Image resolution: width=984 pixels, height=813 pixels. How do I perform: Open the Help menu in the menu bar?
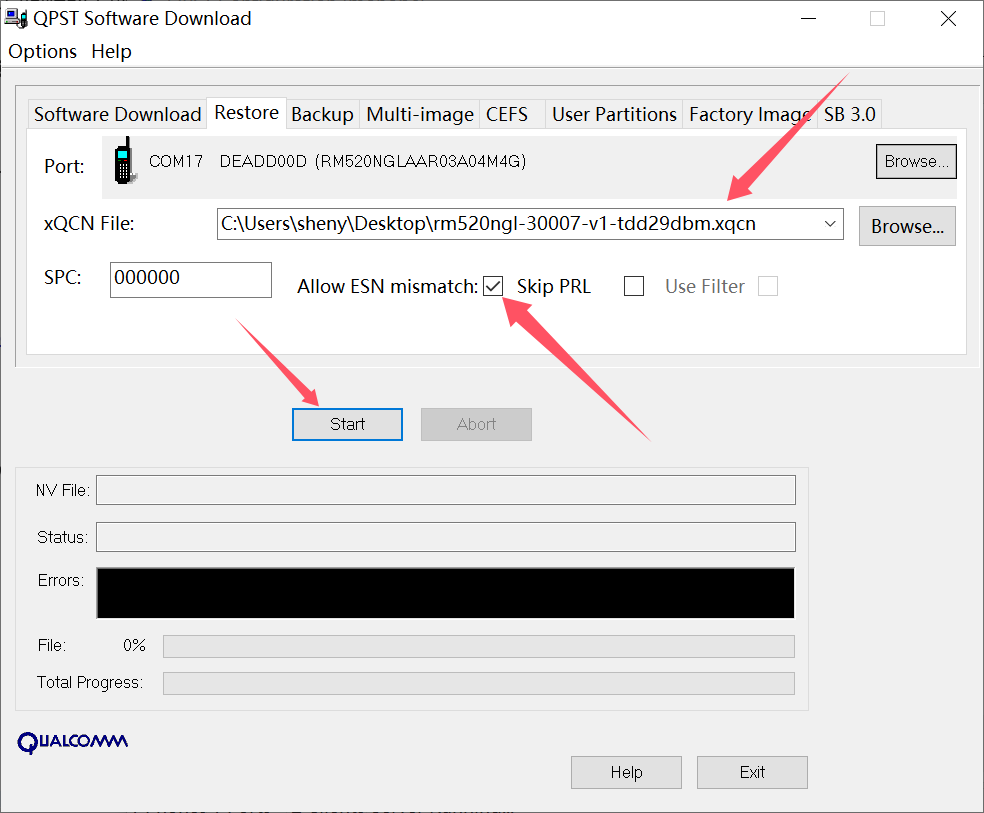coord(111,51)
